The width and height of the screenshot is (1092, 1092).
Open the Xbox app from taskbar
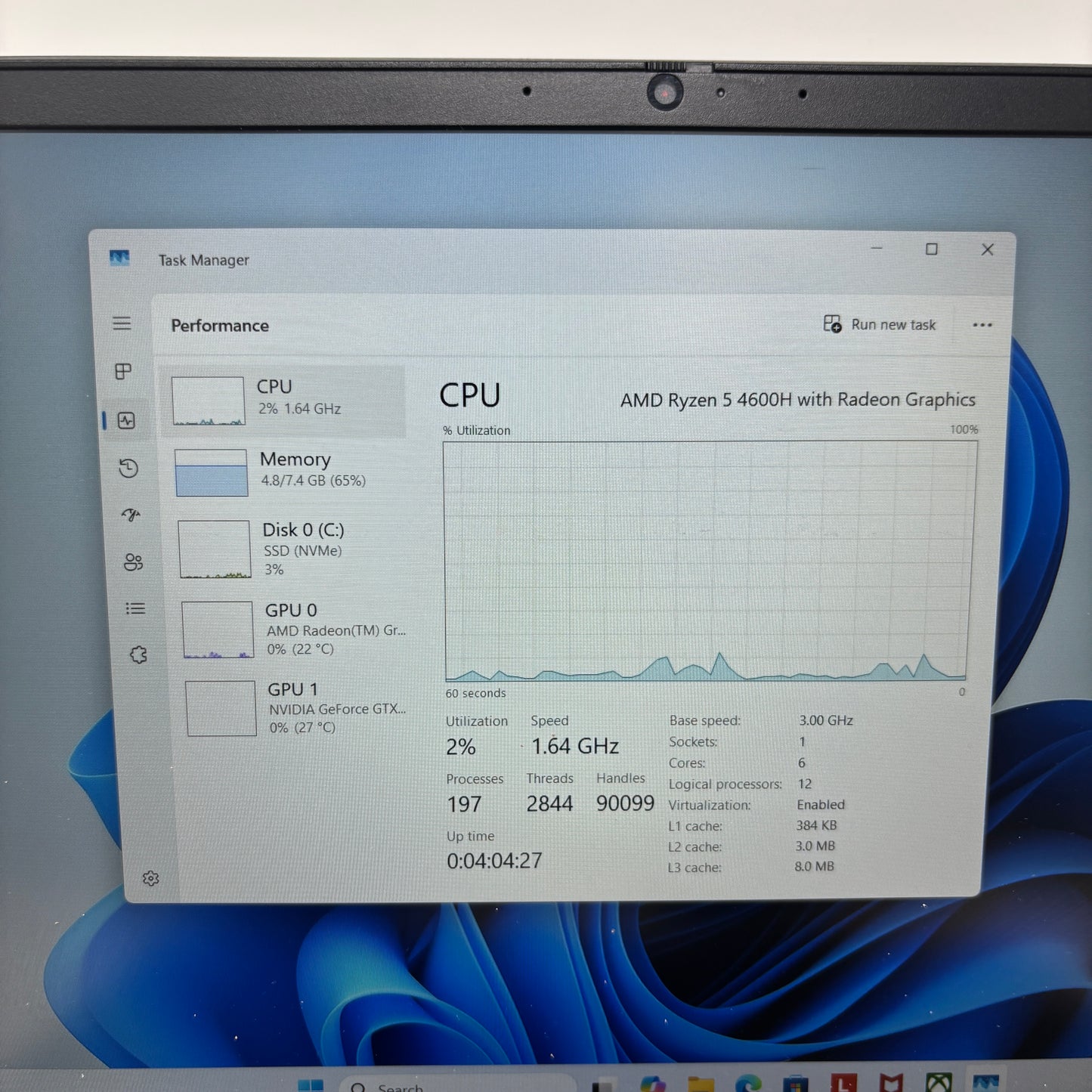pyautogui.click(x=939, y=1084)
